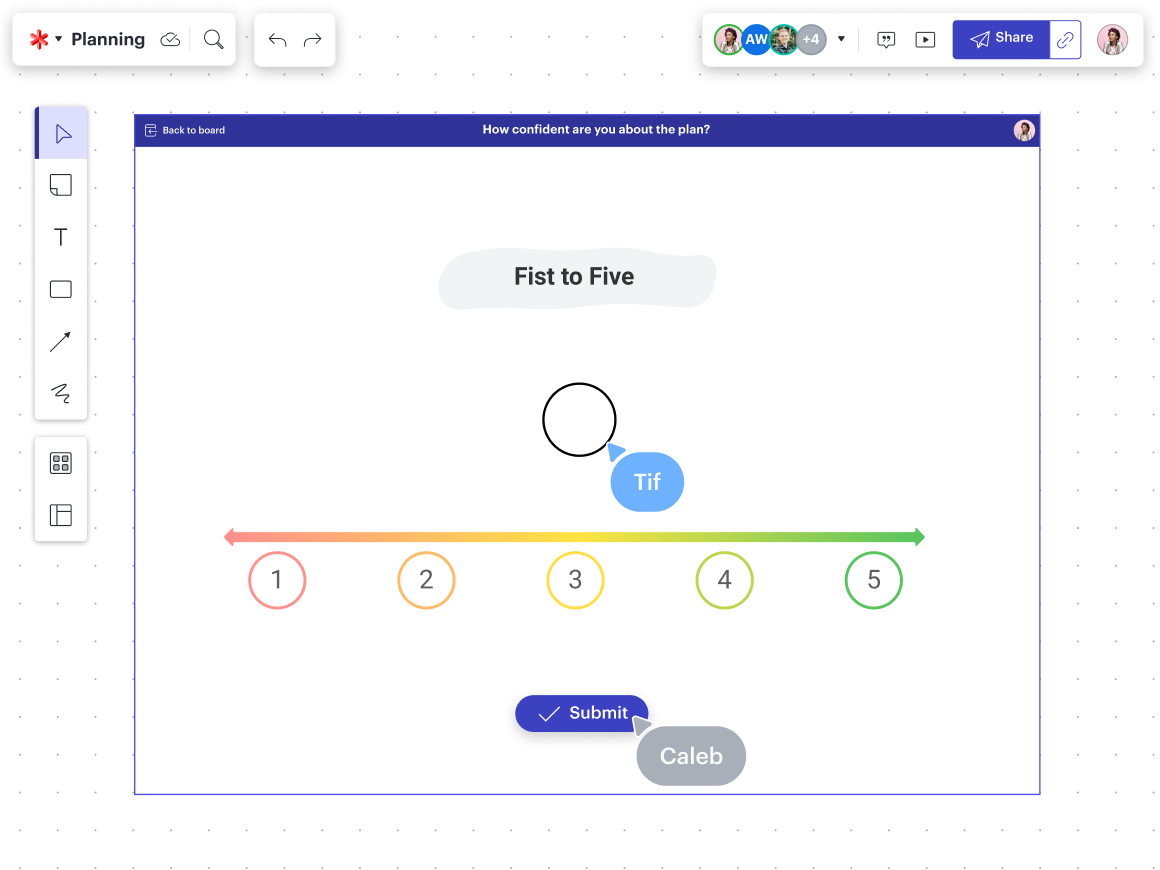Open the templates grid icon

61,463
